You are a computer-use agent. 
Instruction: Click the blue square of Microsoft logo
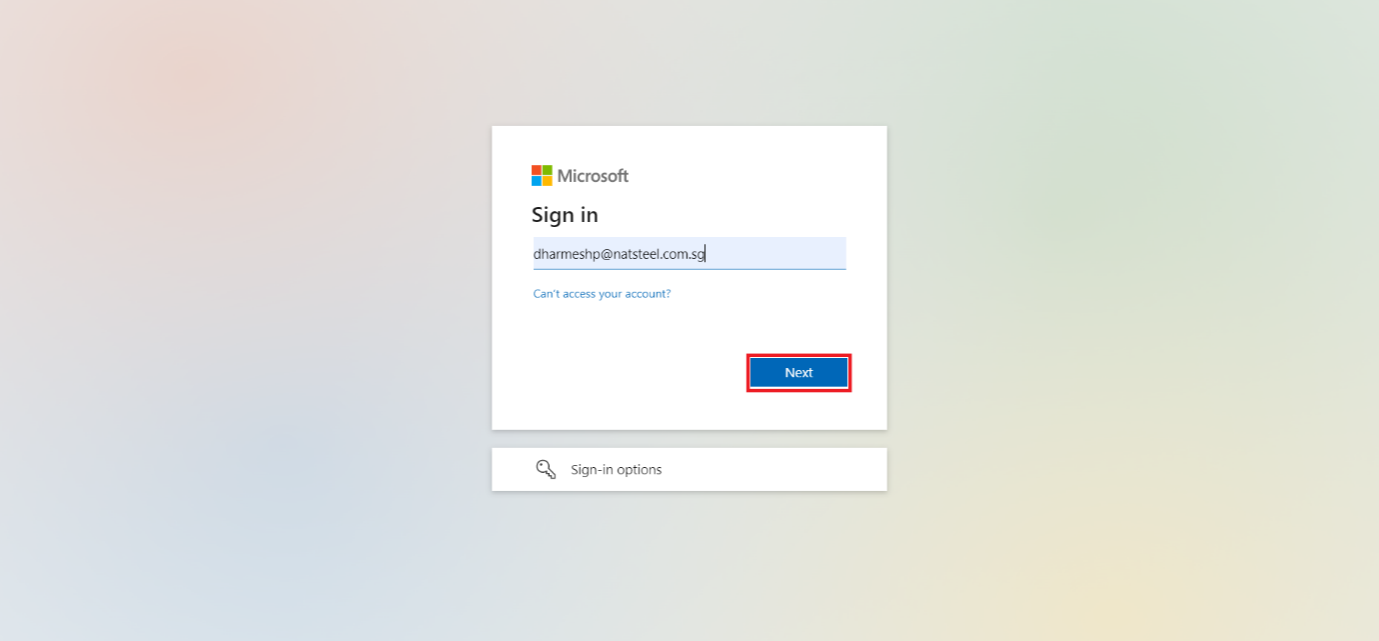tap(537, 181)
